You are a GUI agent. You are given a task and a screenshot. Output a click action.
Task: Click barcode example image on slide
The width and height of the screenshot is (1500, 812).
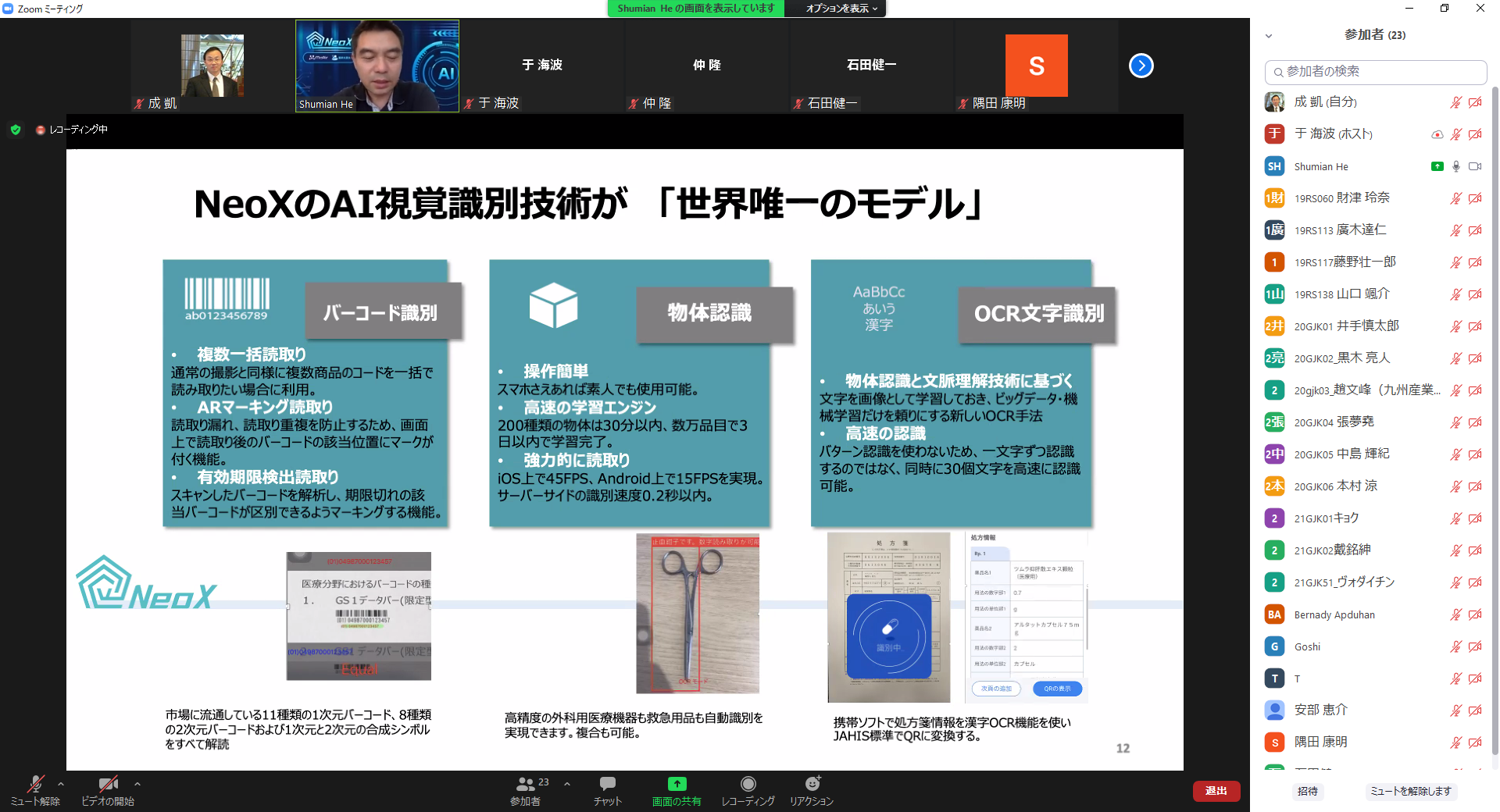coord(359,616)
